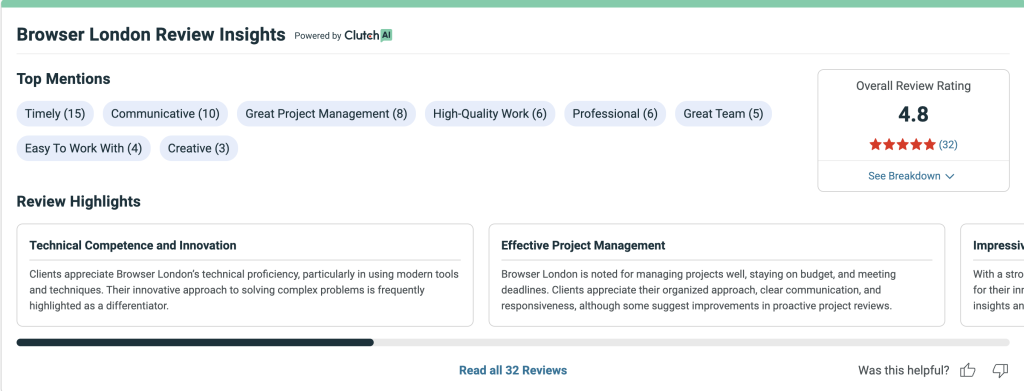Click the thumbs up helpful icon
This screenshot has height=391, width=1024.
point(967,370)
